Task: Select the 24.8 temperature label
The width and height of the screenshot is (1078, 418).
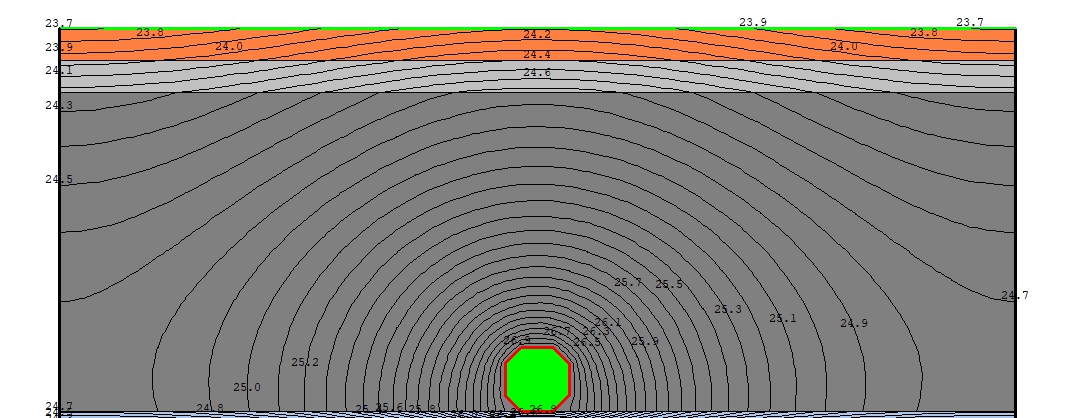Action: (210, 408)
